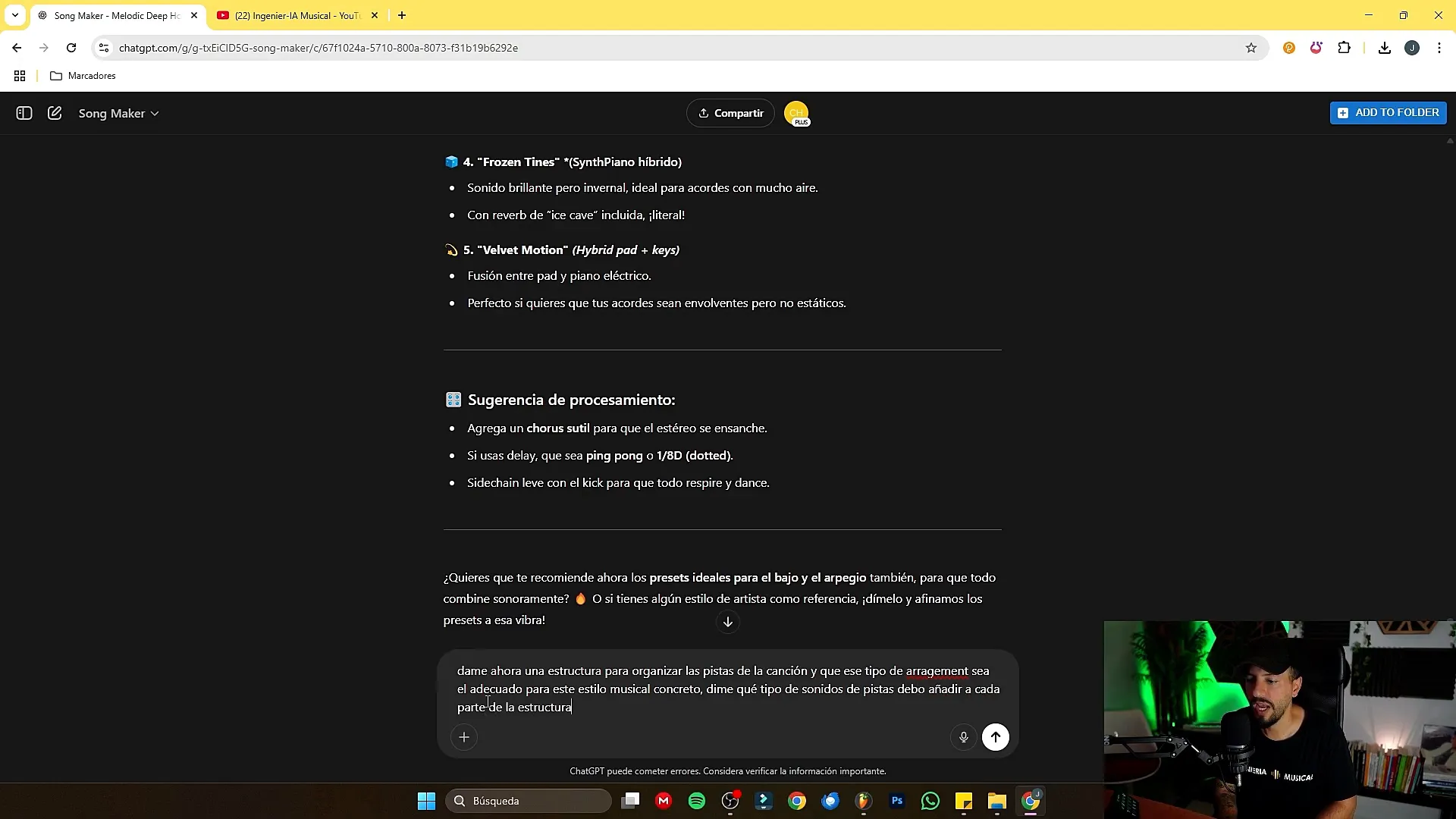The image size is (1456, 819).
Task: Show browser downloads
Action: [1385, 48]
